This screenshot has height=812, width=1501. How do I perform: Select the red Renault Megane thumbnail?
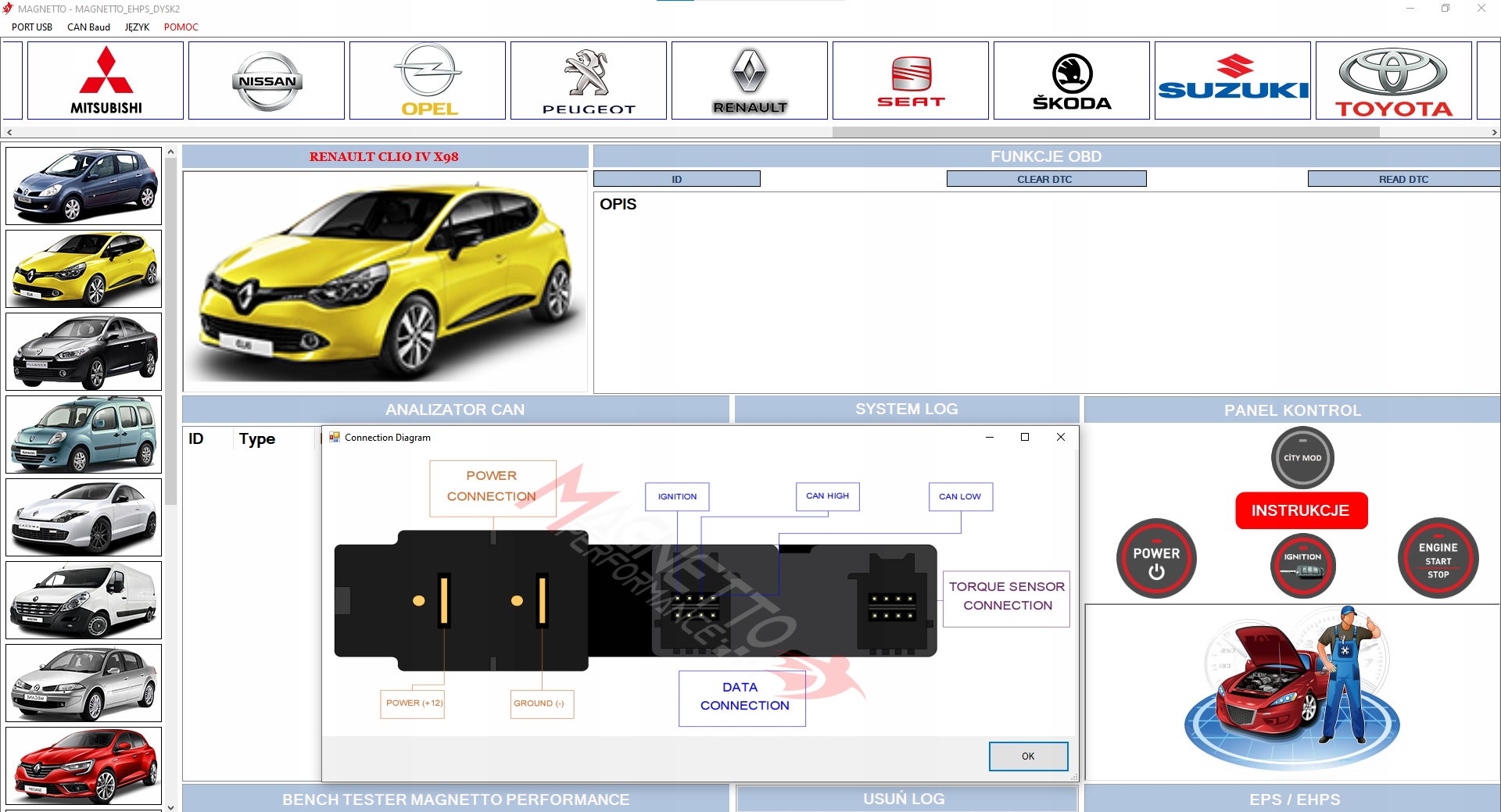pos(84,765)
